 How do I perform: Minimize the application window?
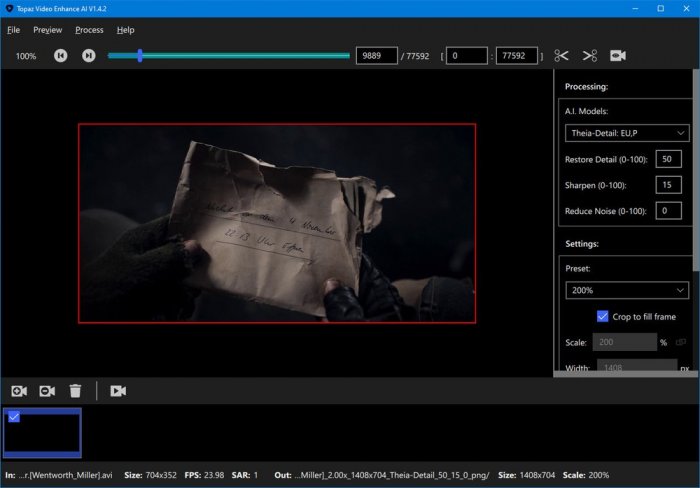(635, 8)
